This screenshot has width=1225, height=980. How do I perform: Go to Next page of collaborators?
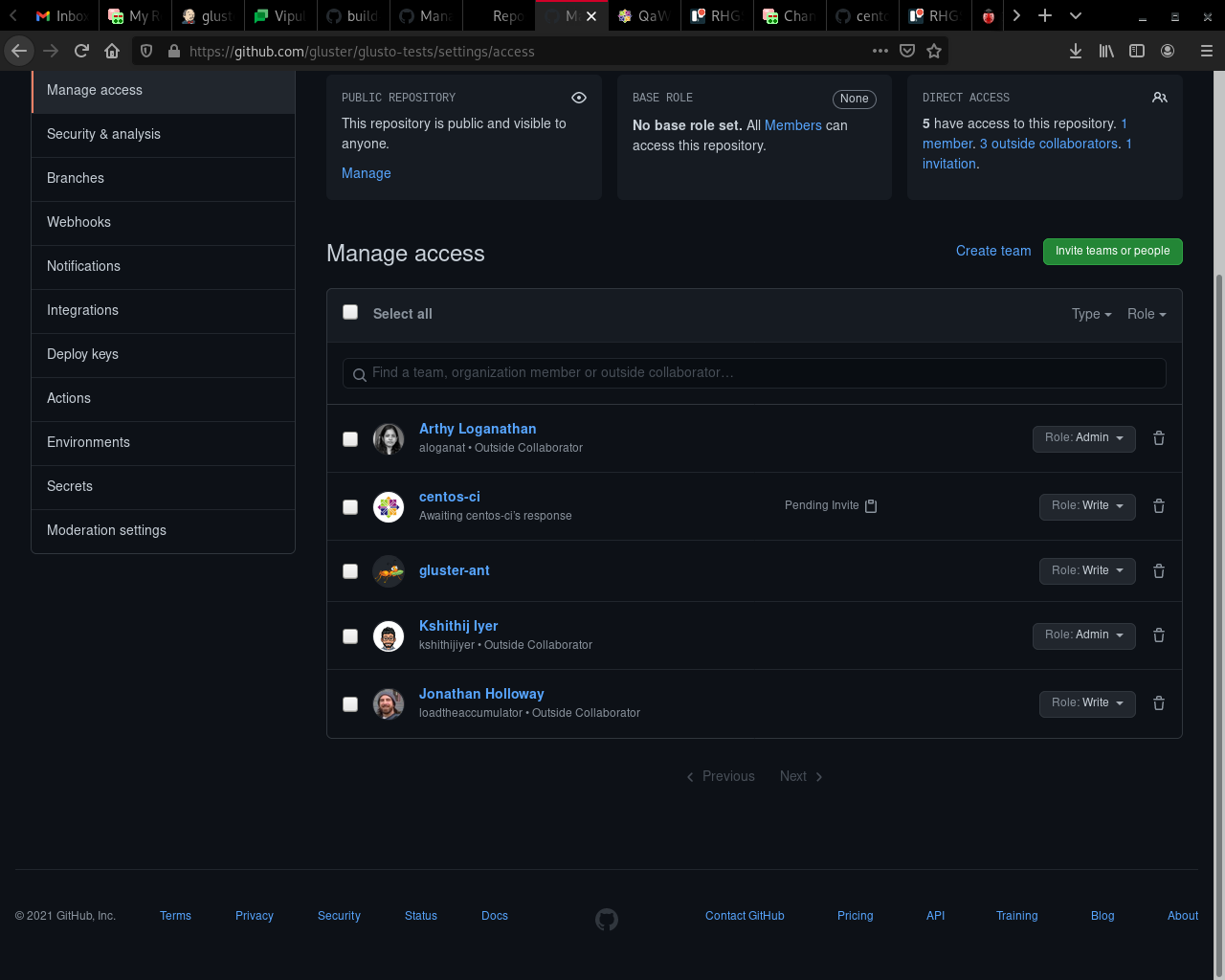(x=801, y=776)
